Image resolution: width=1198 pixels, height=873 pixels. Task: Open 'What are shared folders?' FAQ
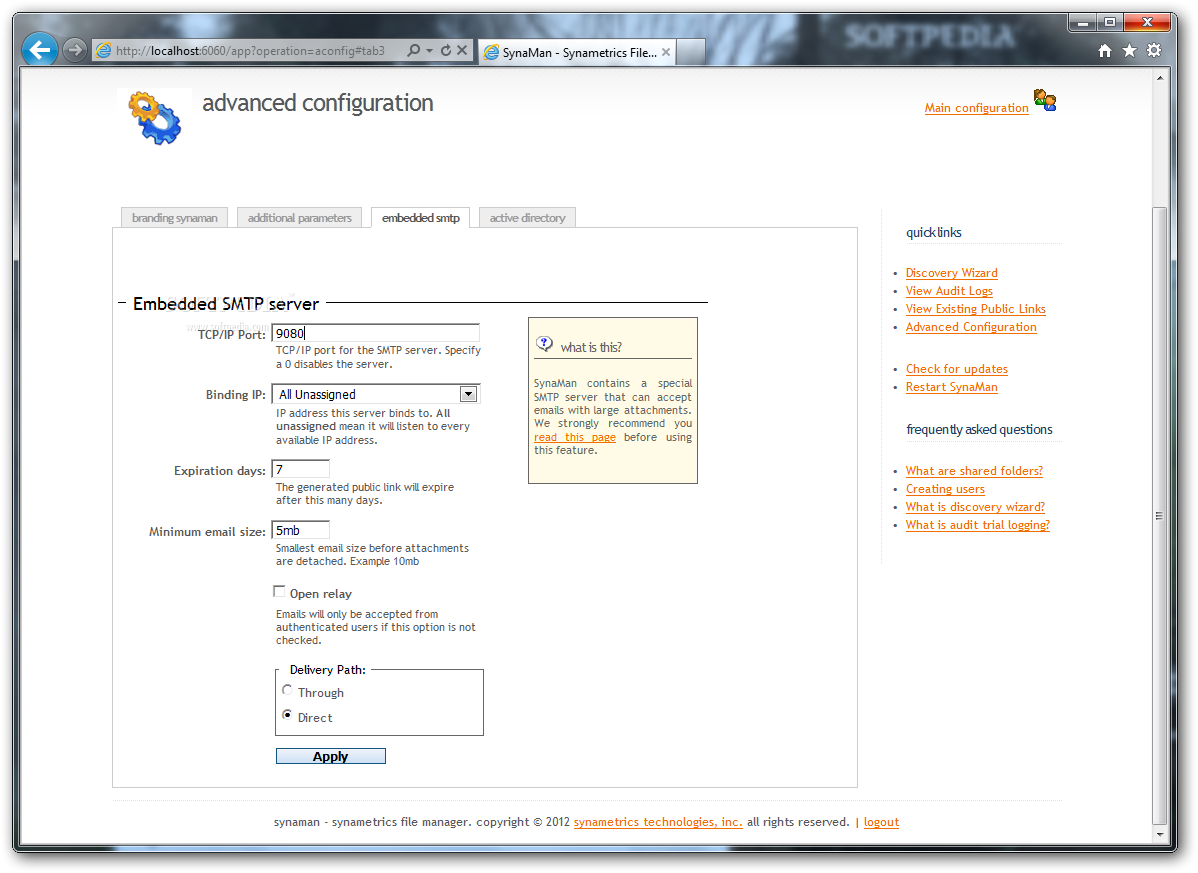point(974,471)
